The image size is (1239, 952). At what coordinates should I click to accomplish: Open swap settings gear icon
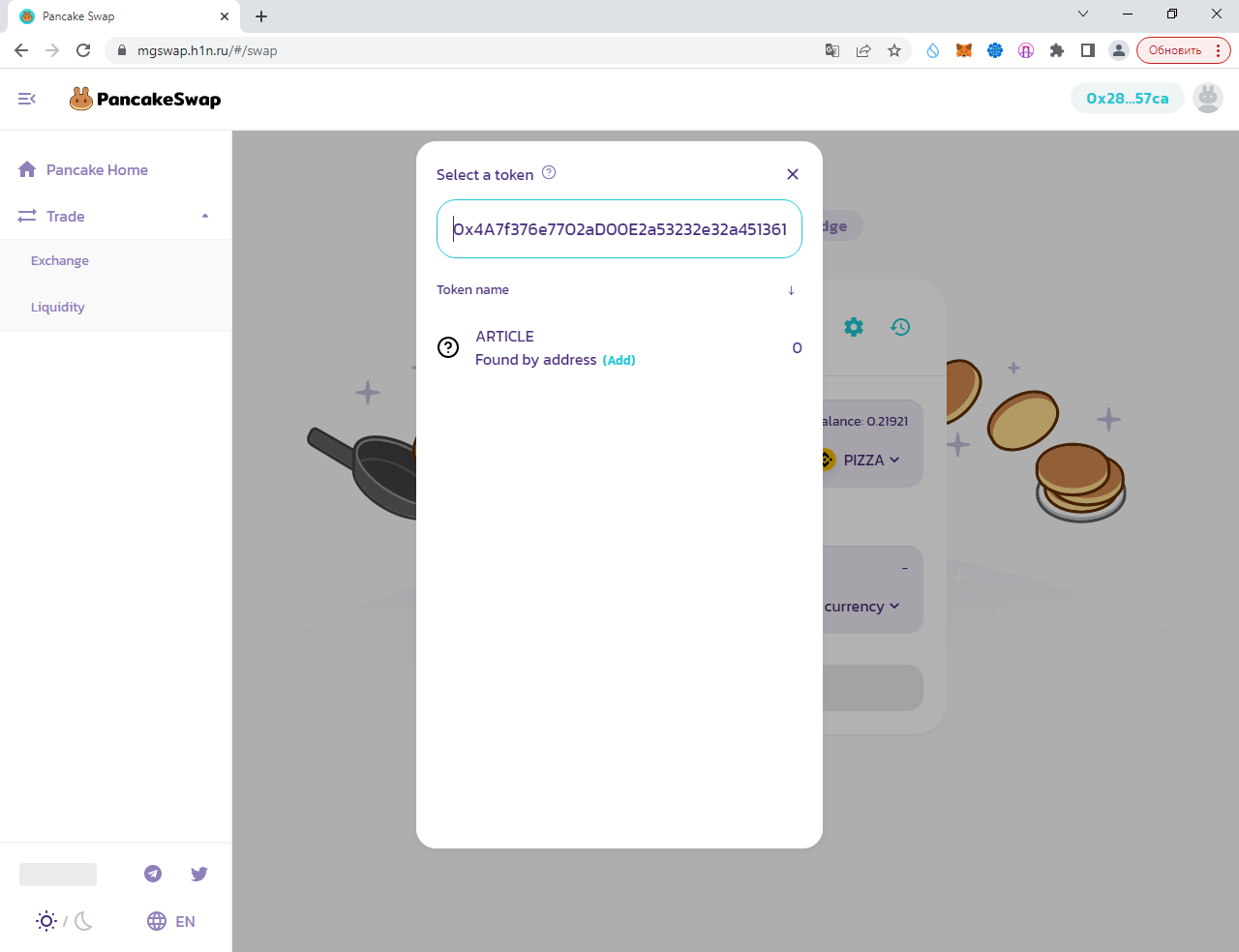pos(854,327)
